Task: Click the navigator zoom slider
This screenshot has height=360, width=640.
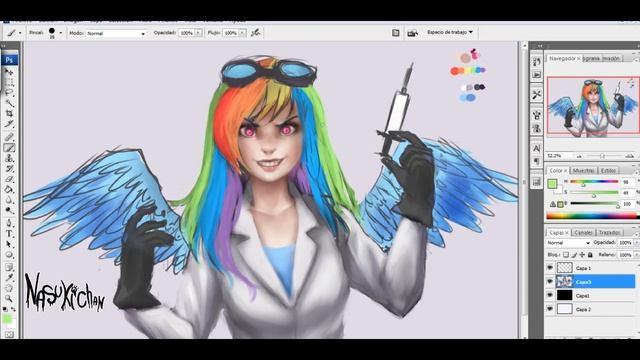Action: click(x=603, y=156)
